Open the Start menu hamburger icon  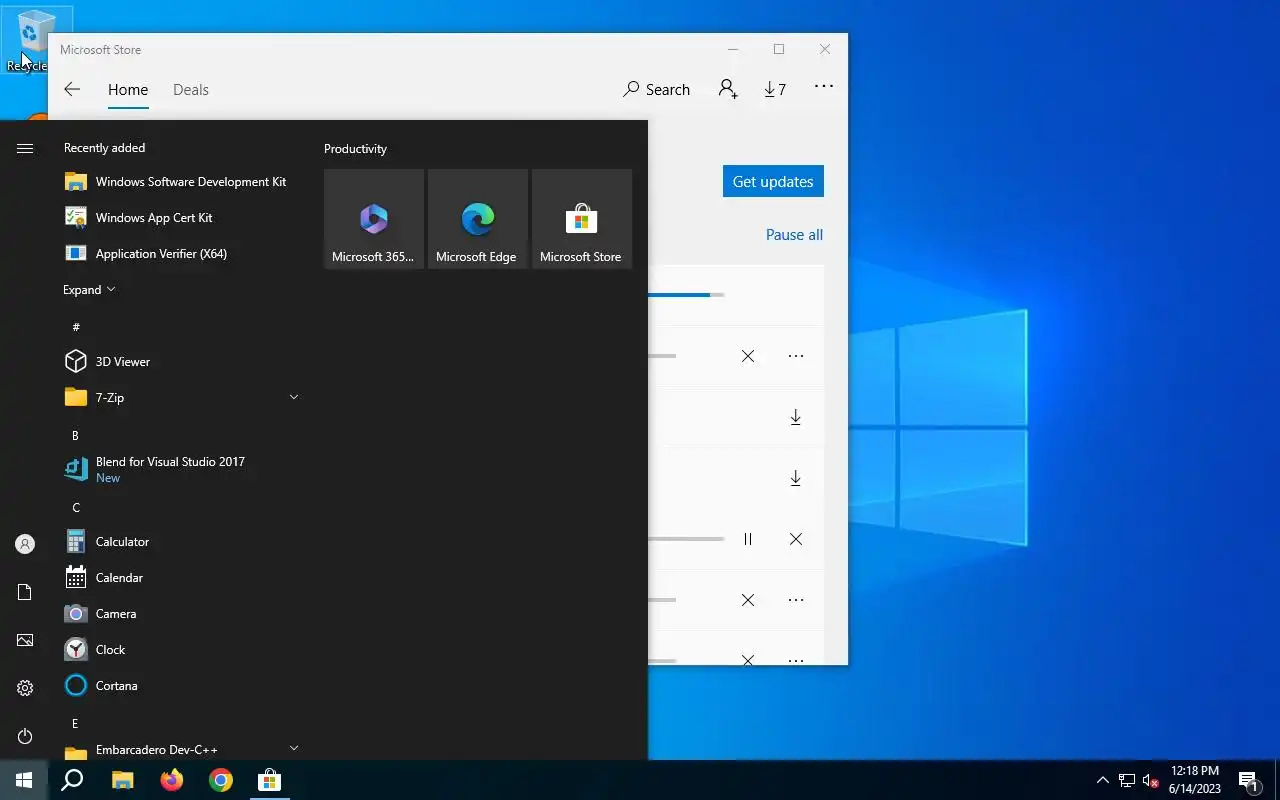25,148
